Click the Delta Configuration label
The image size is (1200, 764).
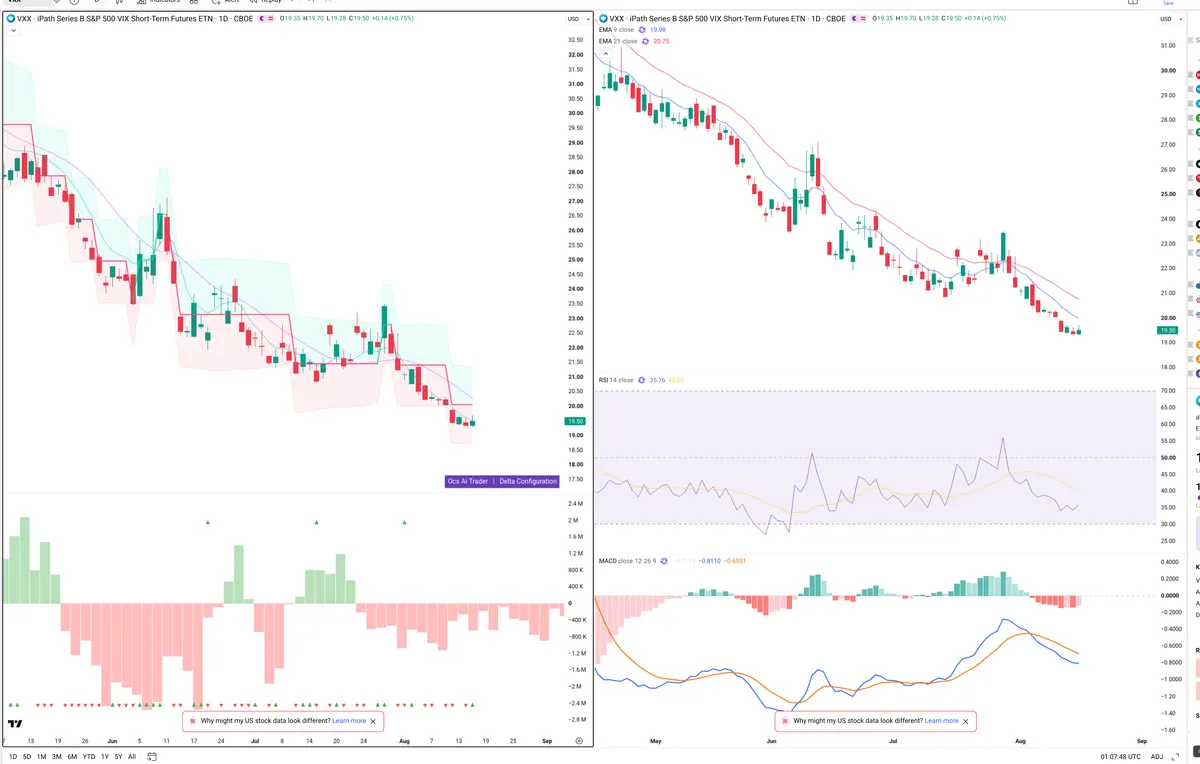(x=528, y=481)
